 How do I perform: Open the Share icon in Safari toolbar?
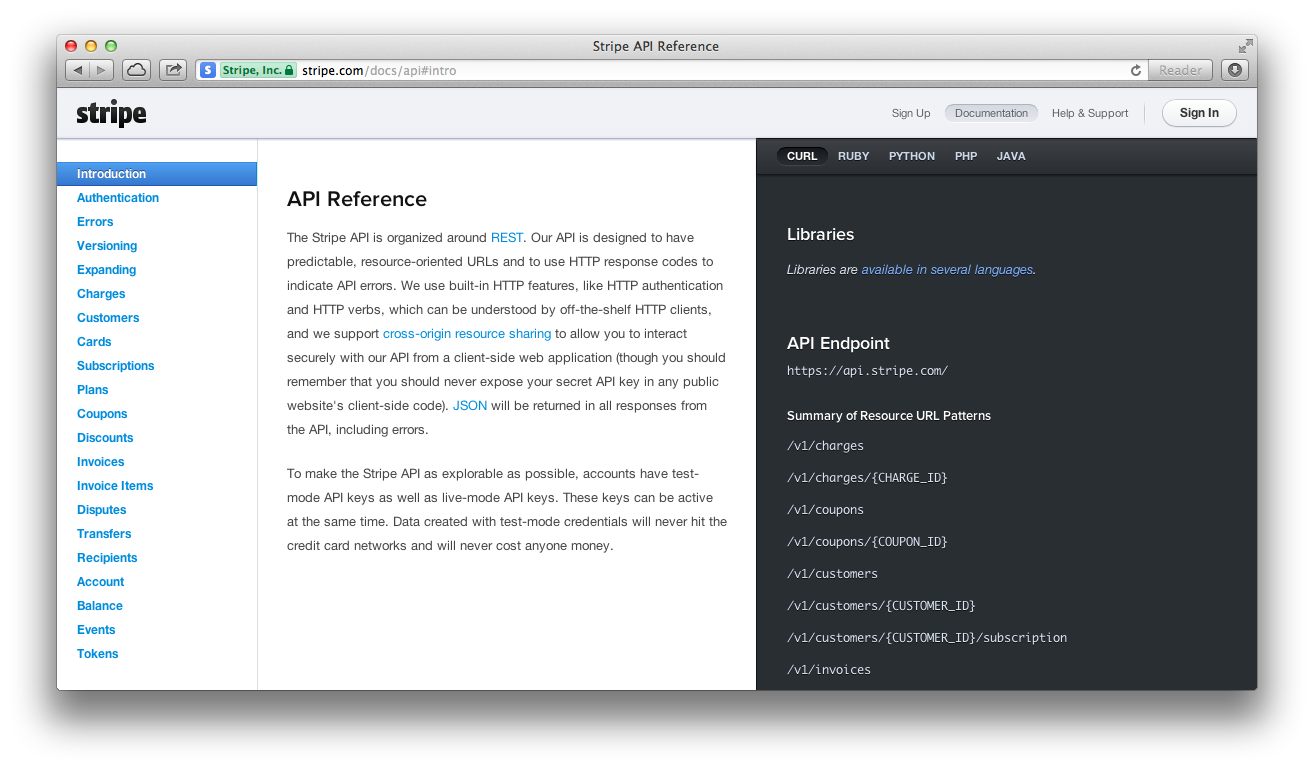point(173,70)
